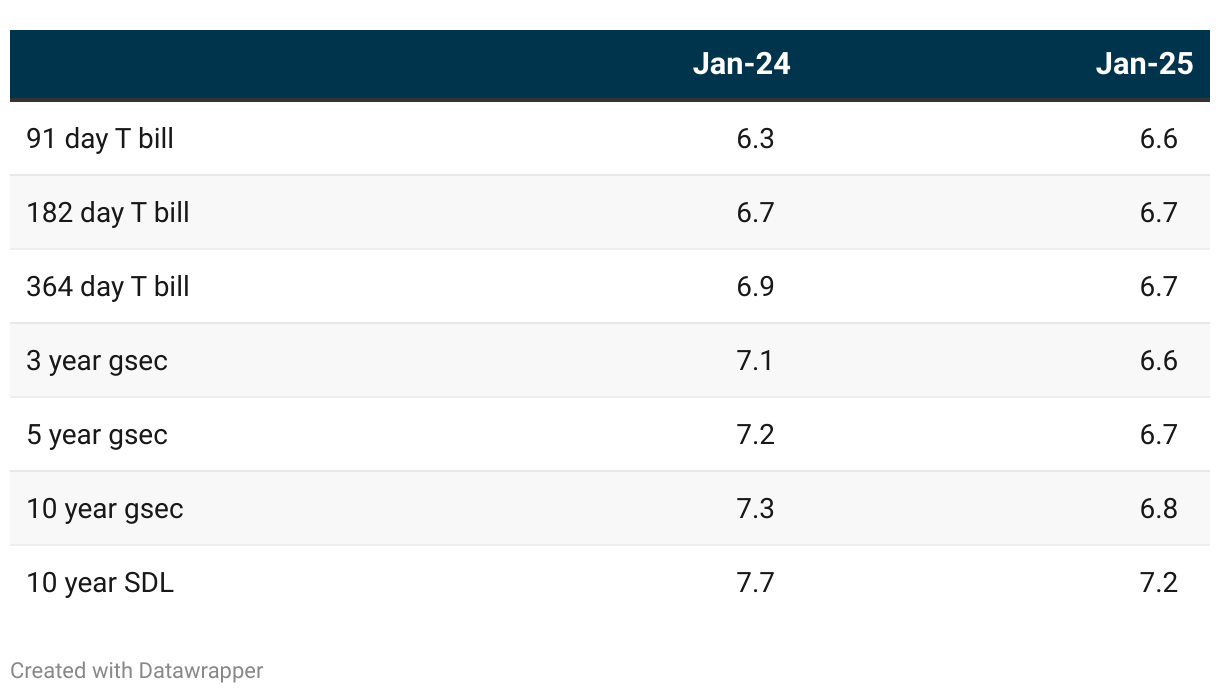Viewport: 1220px width, 694px height.
Task: Click the 6.3 value for 91 day T bill
Action: tap(755, 139)
